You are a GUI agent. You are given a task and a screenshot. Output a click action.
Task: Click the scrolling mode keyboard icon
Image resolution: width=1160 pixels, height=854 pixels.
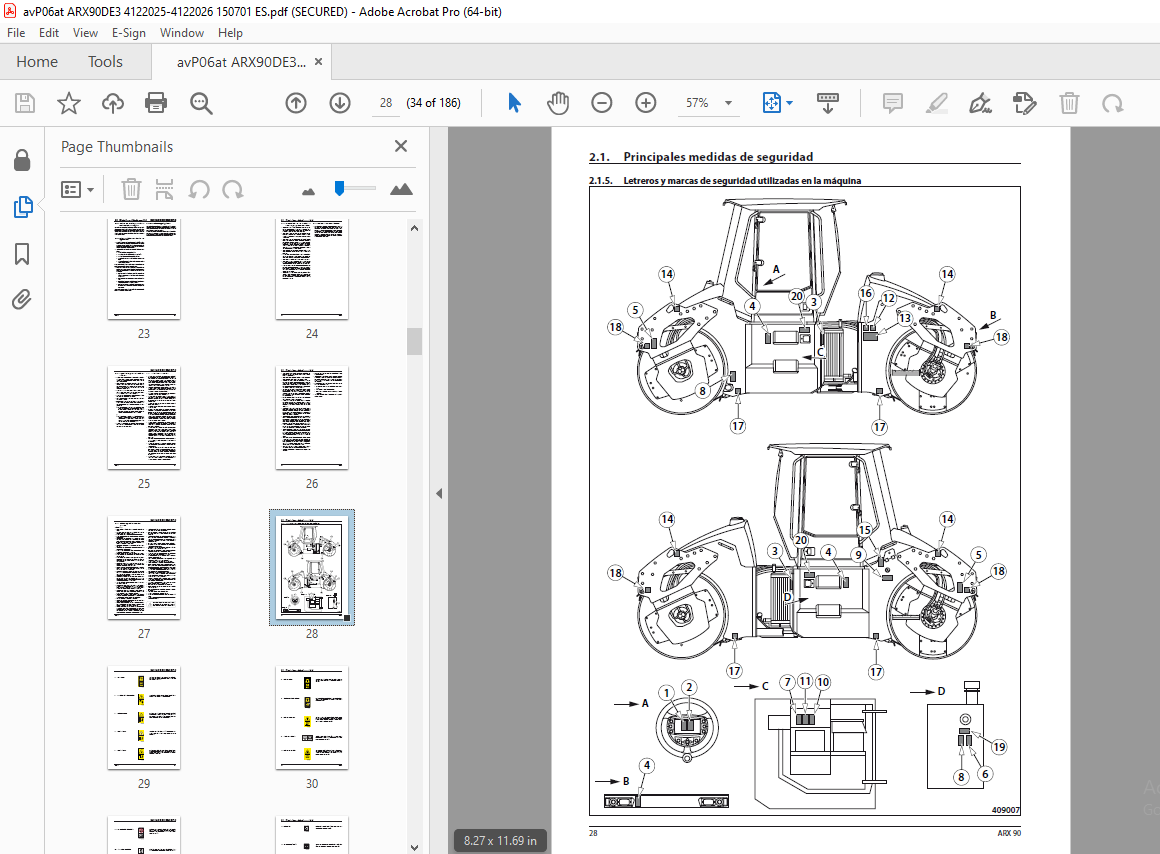click(827, 103)
